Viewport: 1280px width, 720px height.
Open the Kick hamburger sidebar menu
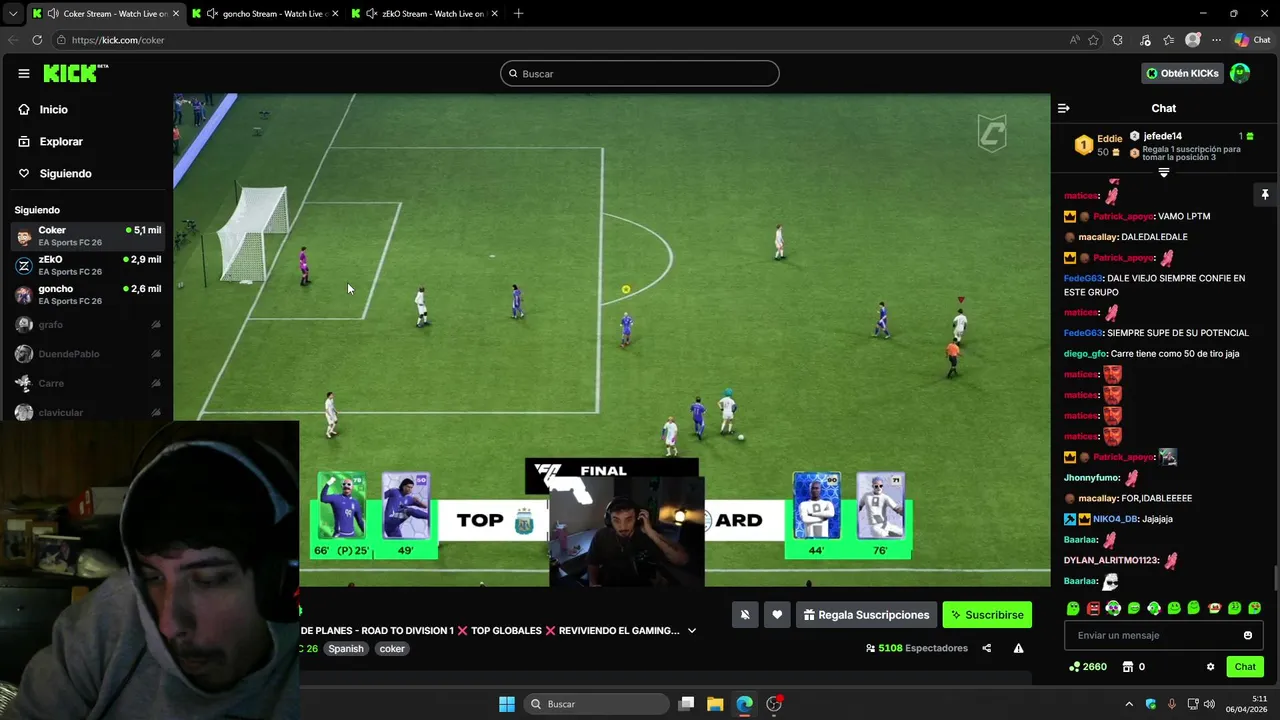[x=23, y=73]
